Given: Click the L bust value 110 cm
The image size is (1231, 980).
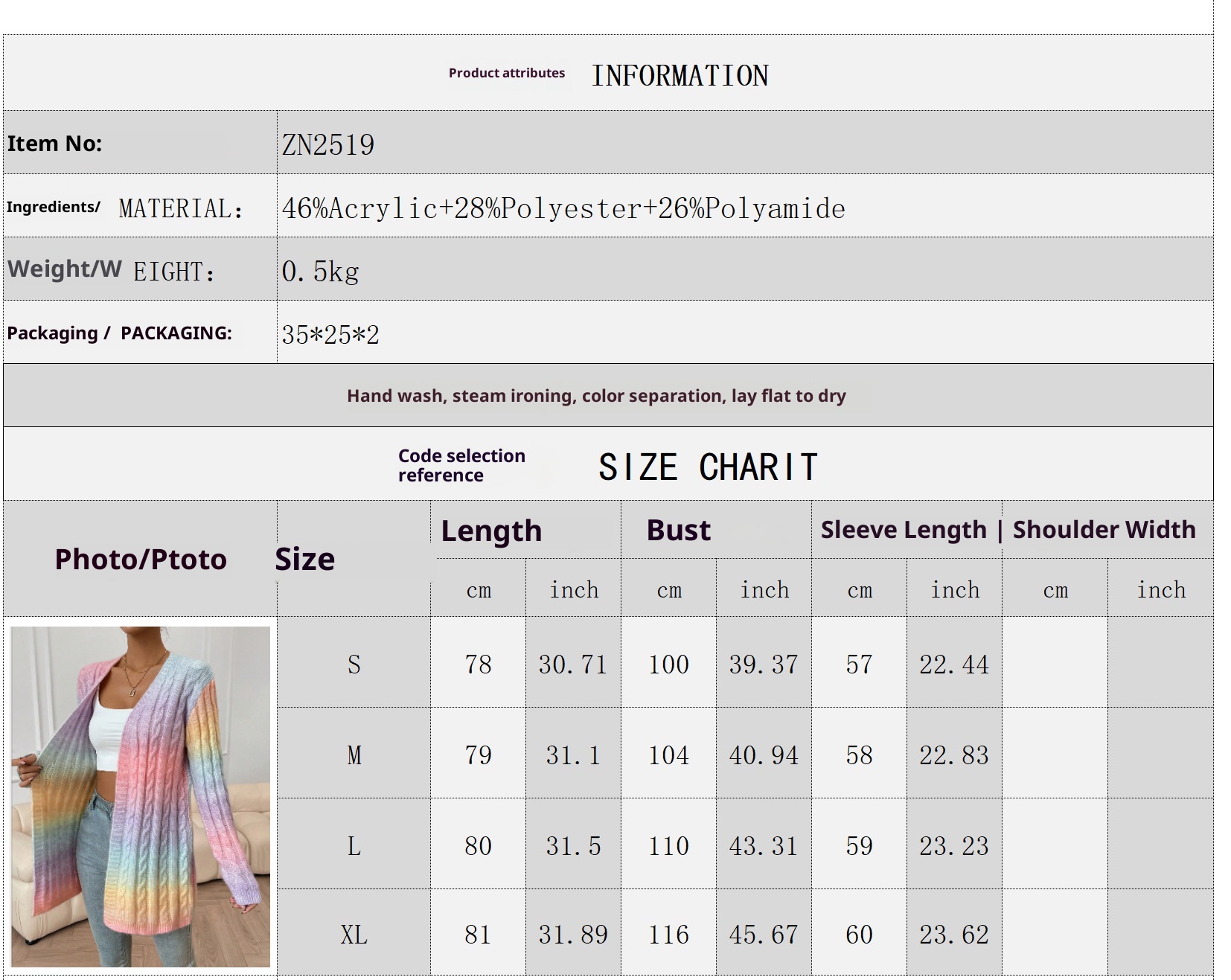Looking at the screenshot, I should click(668, 846).
